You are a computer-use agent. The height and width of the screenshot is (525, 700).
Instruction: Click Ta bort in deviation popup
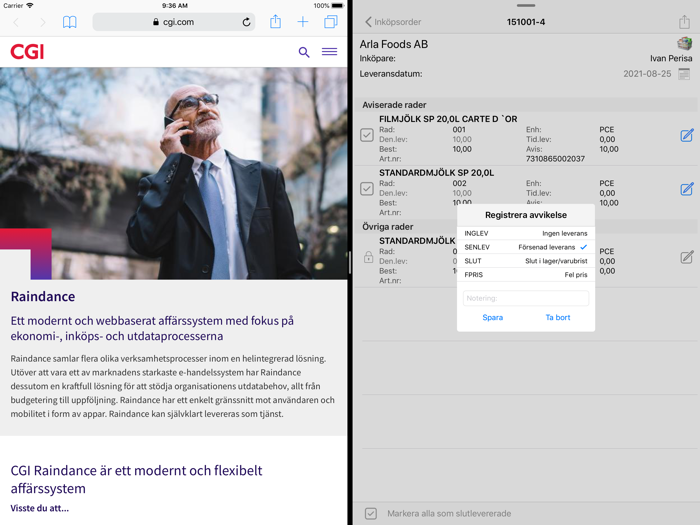coord(558,317)
